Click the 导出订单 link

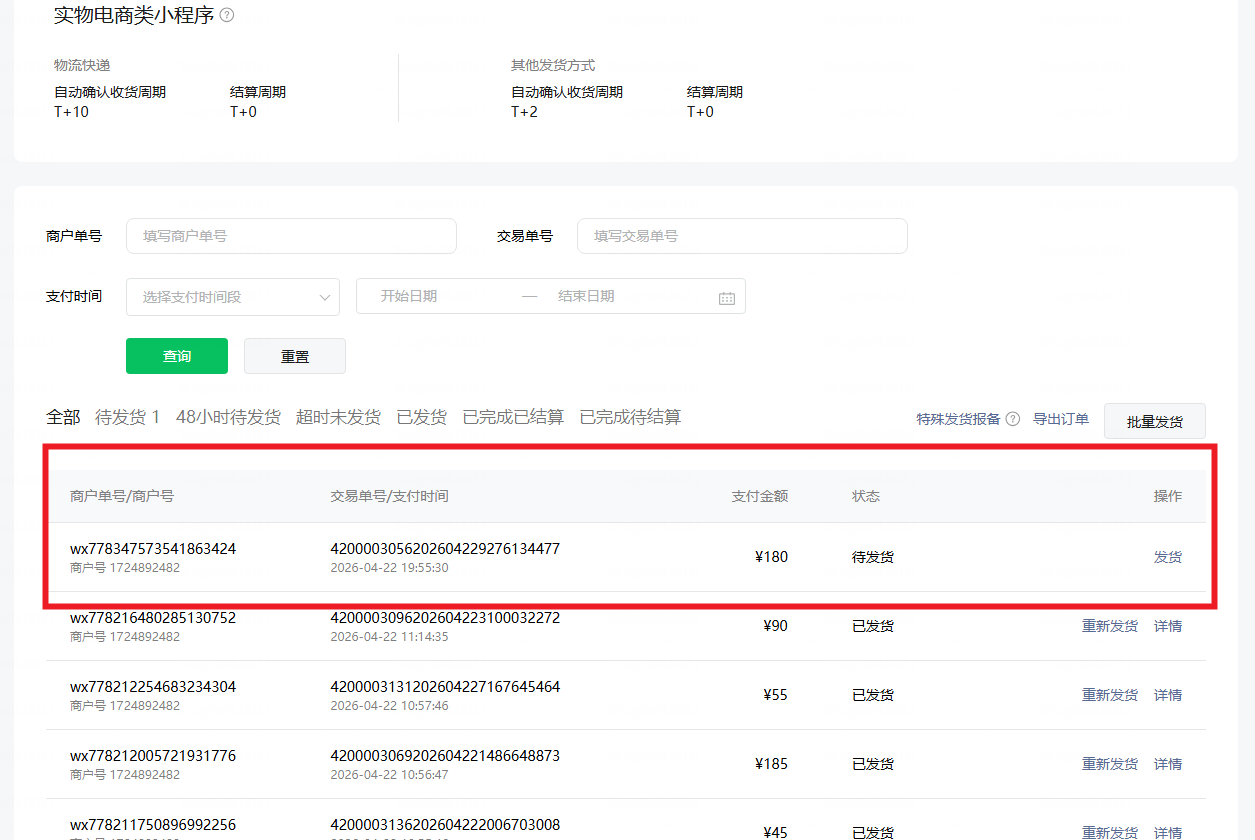tap(1061, 419)
